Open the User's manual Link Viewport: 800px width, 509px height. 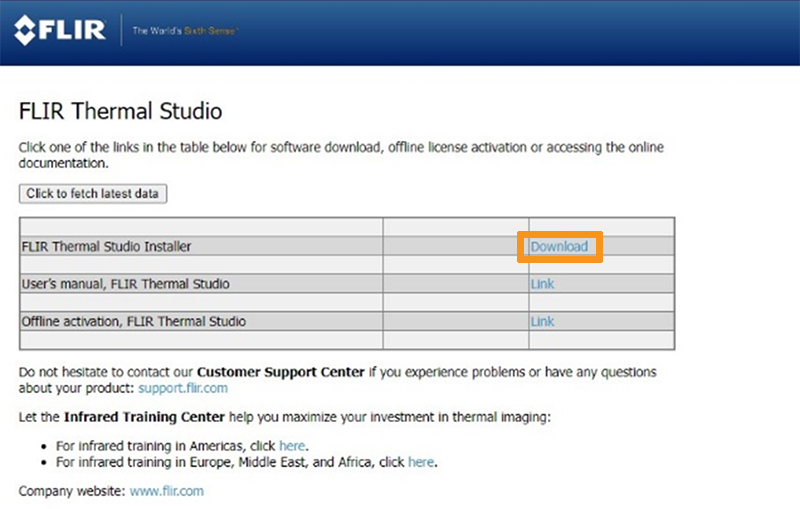542,284
